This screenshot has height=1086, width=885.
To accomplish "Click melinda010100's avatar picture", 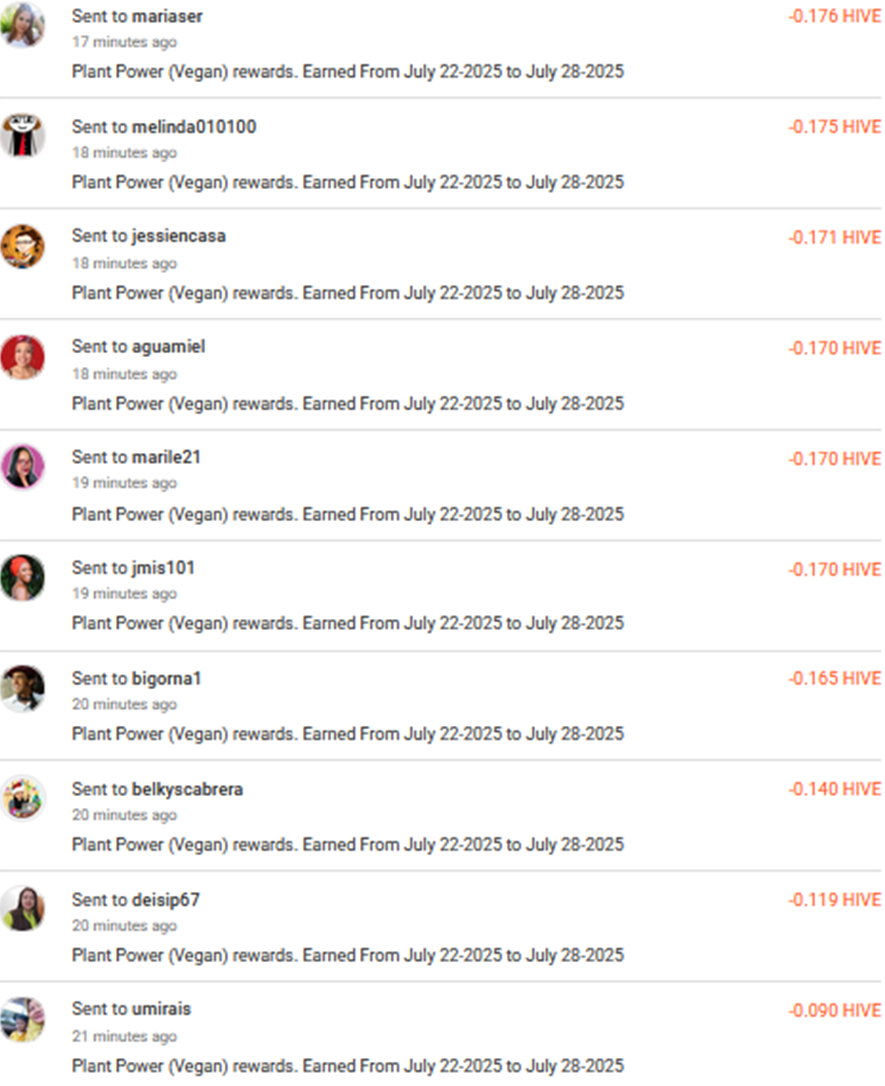I will pyautogui.click(x=23, y=136).
